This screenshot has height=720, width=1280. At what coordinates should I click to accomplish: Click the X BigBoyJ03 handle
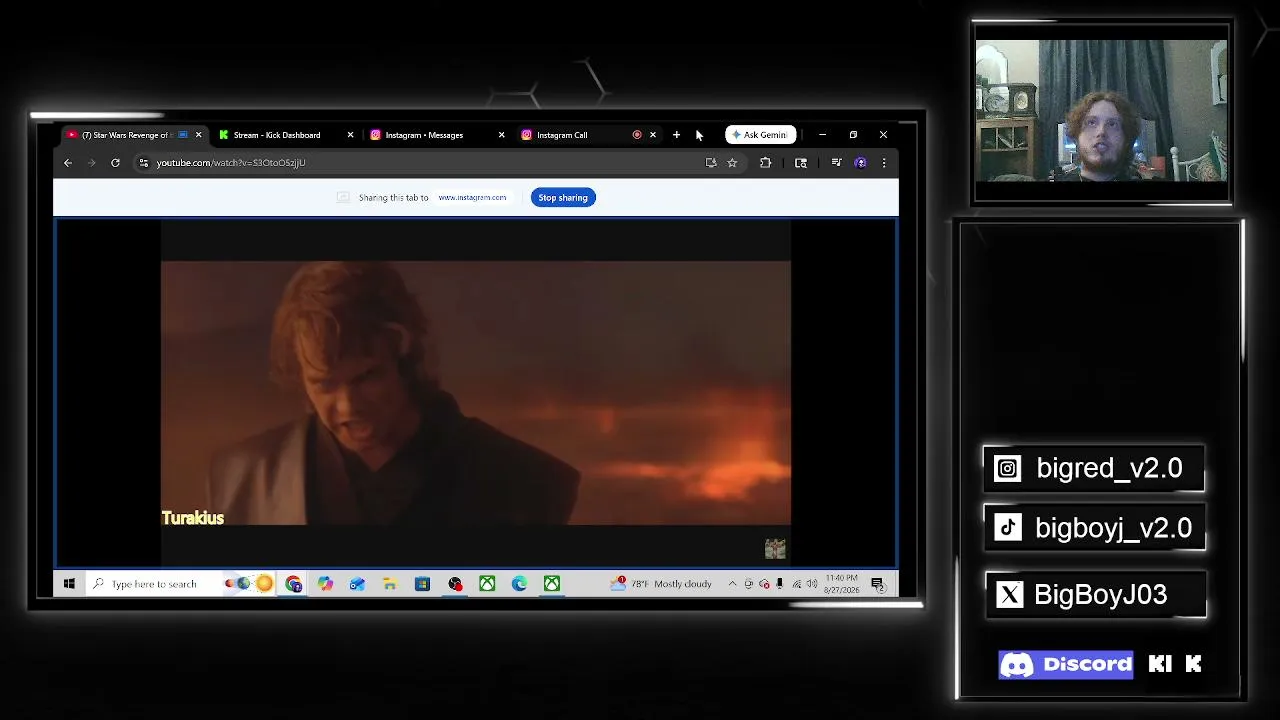(1100, 595)
